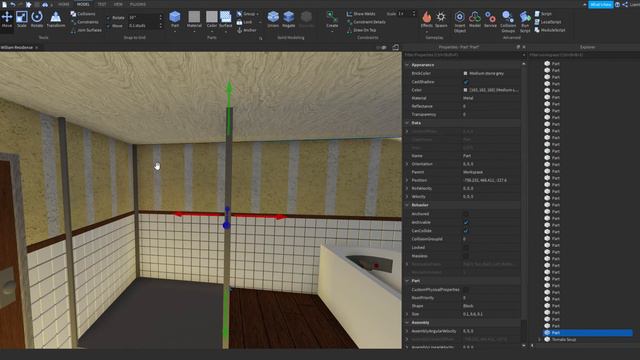Click the Negate solid modeling tool

click(x=289, y=19)
